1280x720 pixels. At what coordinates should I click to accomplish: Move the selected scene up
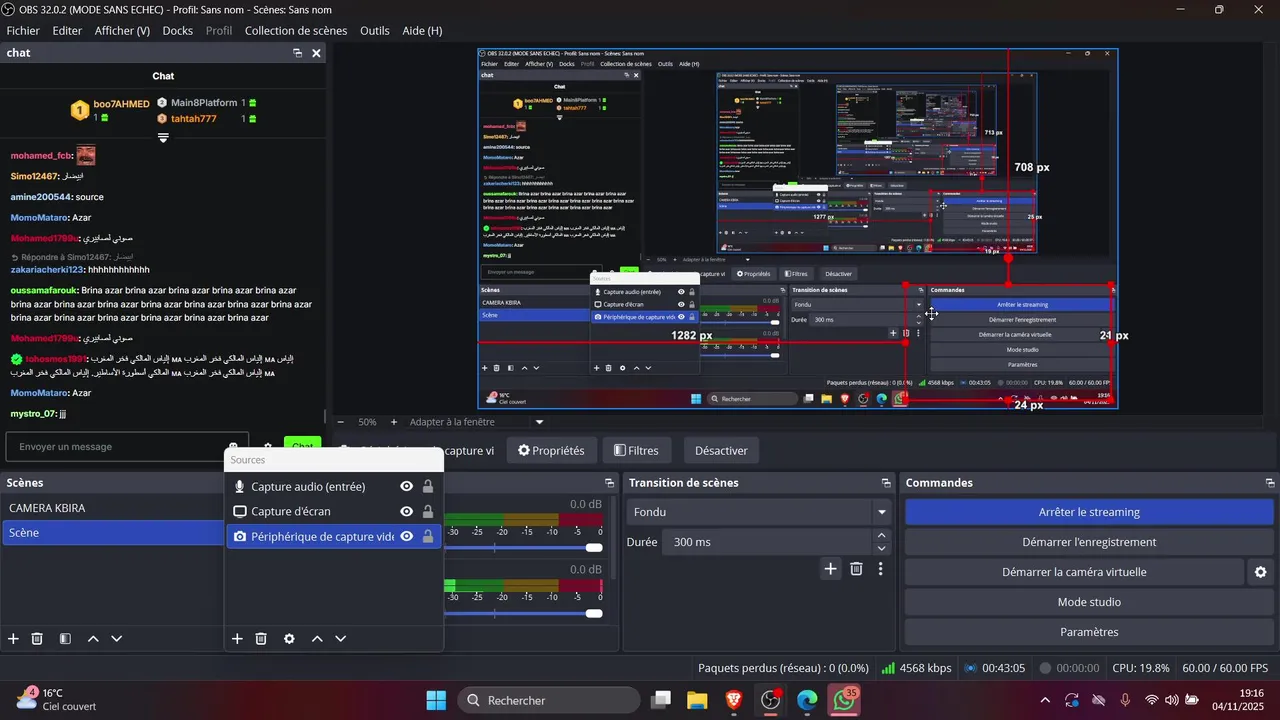93,639
